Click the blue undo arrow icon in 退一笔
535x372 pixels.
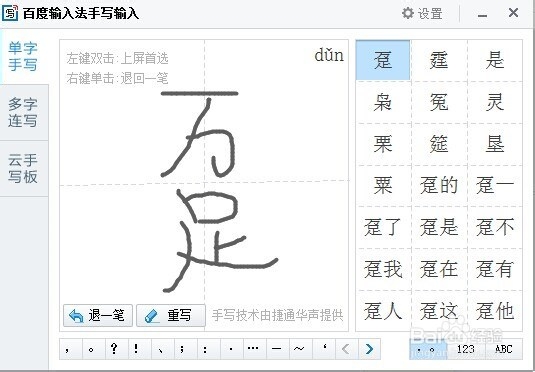(76, 316)
